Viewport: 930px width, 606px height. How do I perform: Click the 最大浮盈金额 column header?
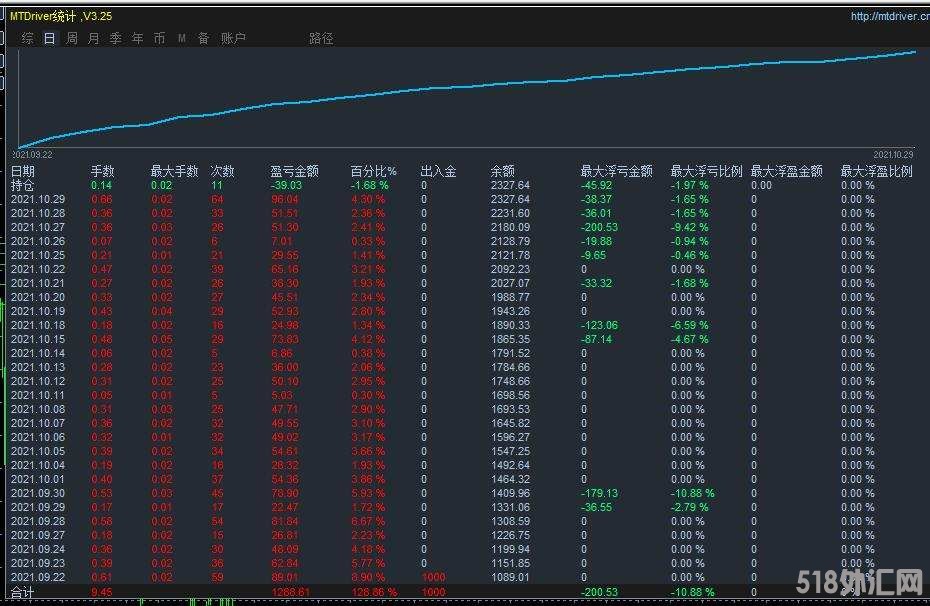click(786, 171)
